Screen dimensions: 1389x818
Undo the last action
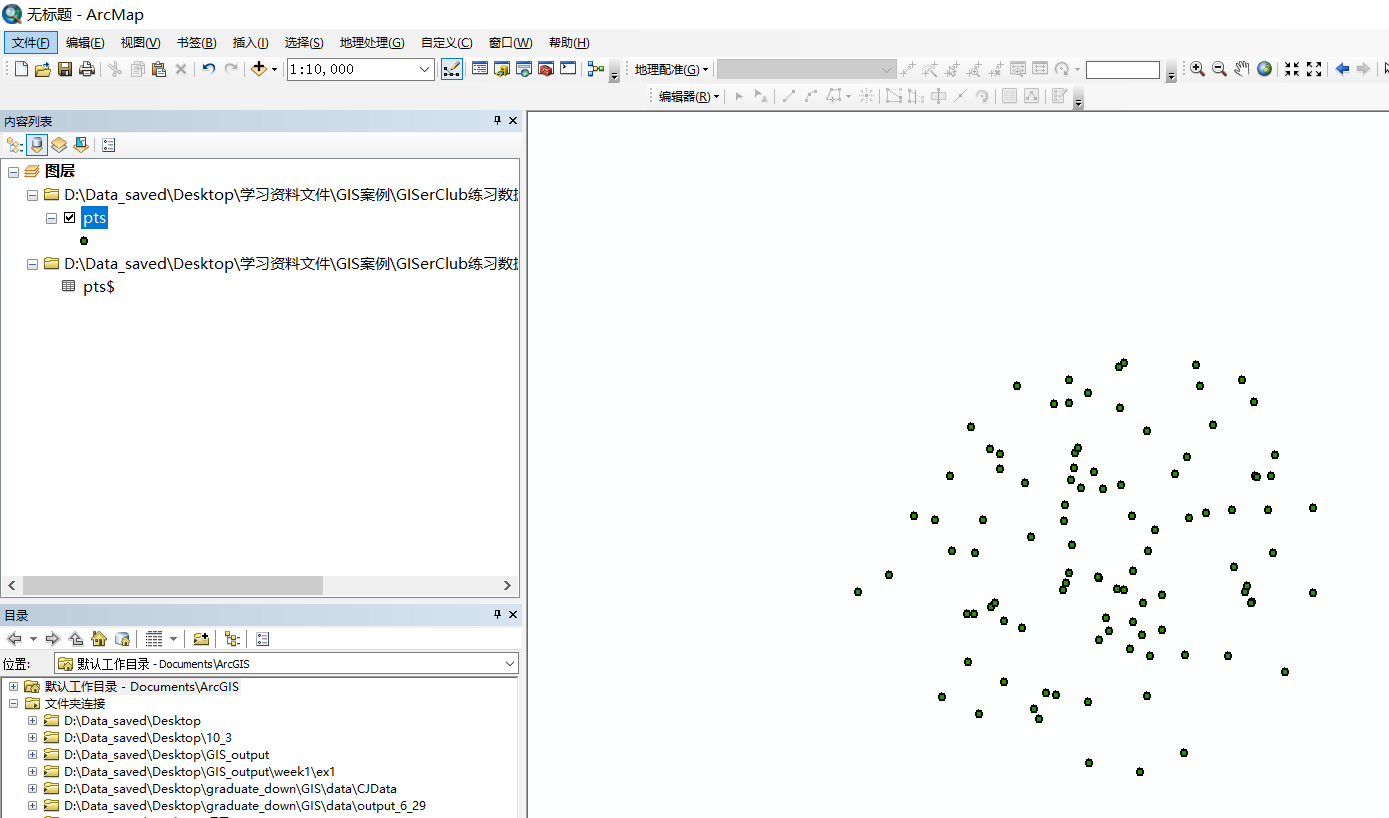208,69
